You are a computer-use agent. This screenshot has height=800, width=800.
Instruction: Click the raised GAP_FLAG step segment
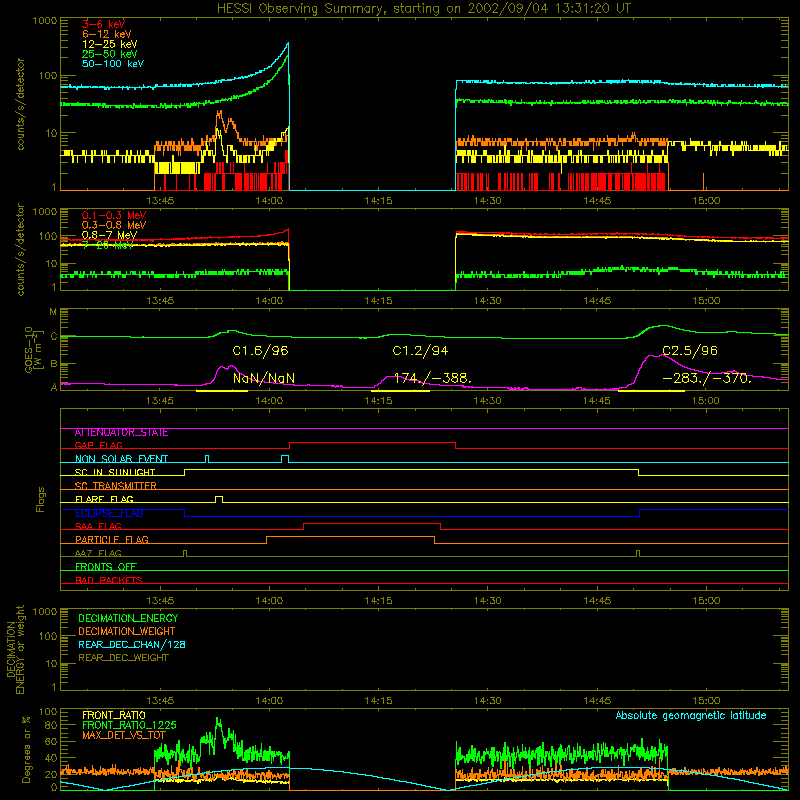(372, 443)
